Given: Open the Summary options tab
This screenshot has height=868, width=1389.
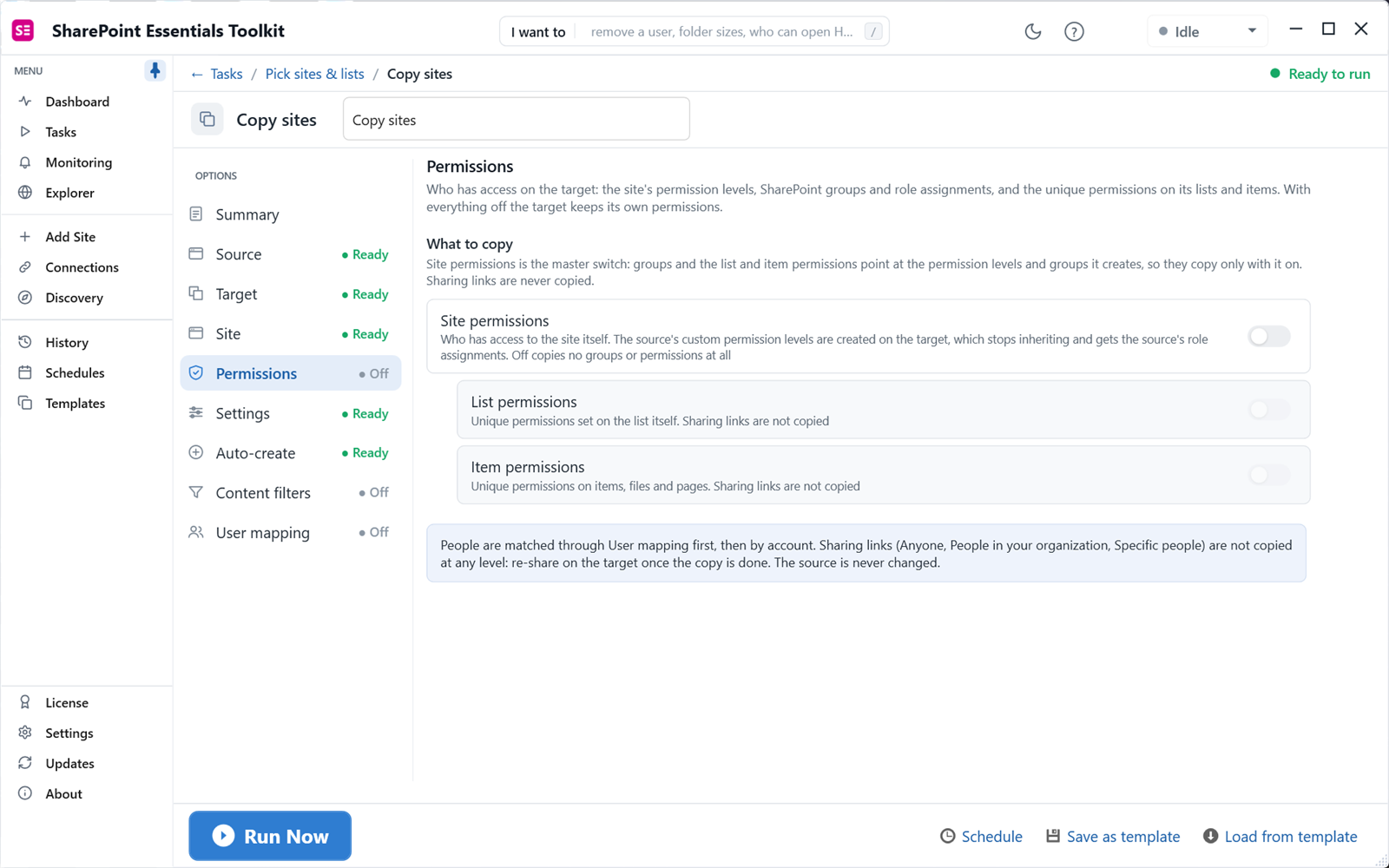Looking at the screenshot, I should (x=291, y=214).
